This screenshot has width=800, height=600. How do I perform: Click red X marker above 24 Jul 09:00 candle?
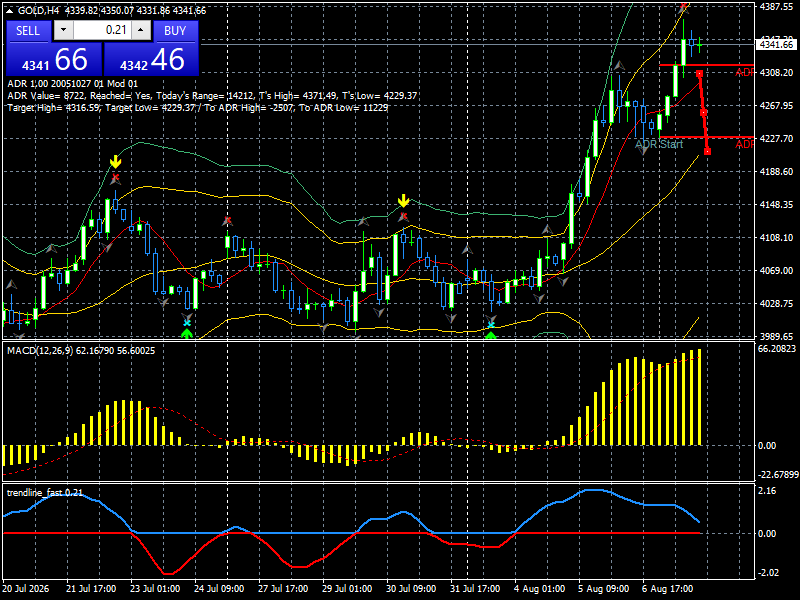pos(228,220)
